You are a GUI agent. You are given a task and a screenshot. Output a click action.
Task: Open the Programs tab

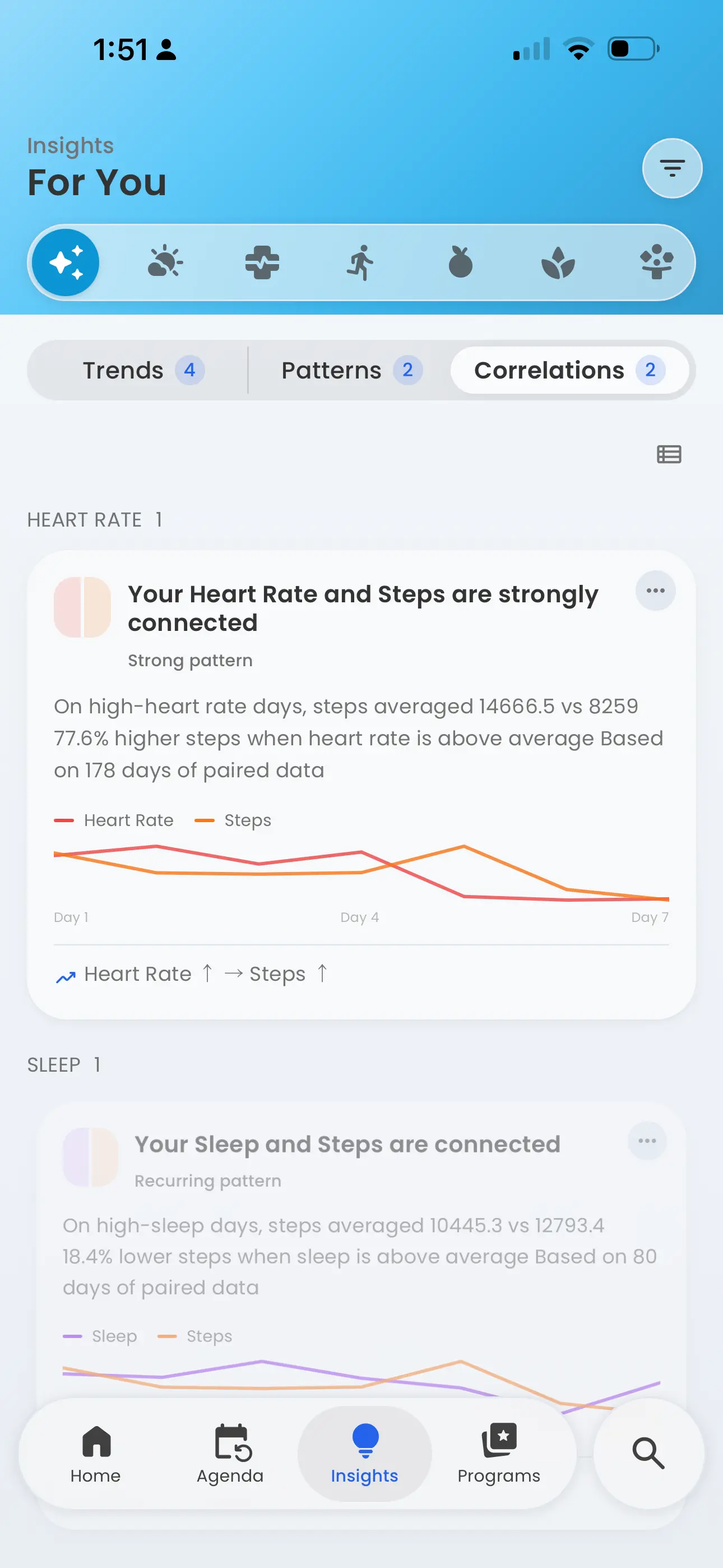498,1454
